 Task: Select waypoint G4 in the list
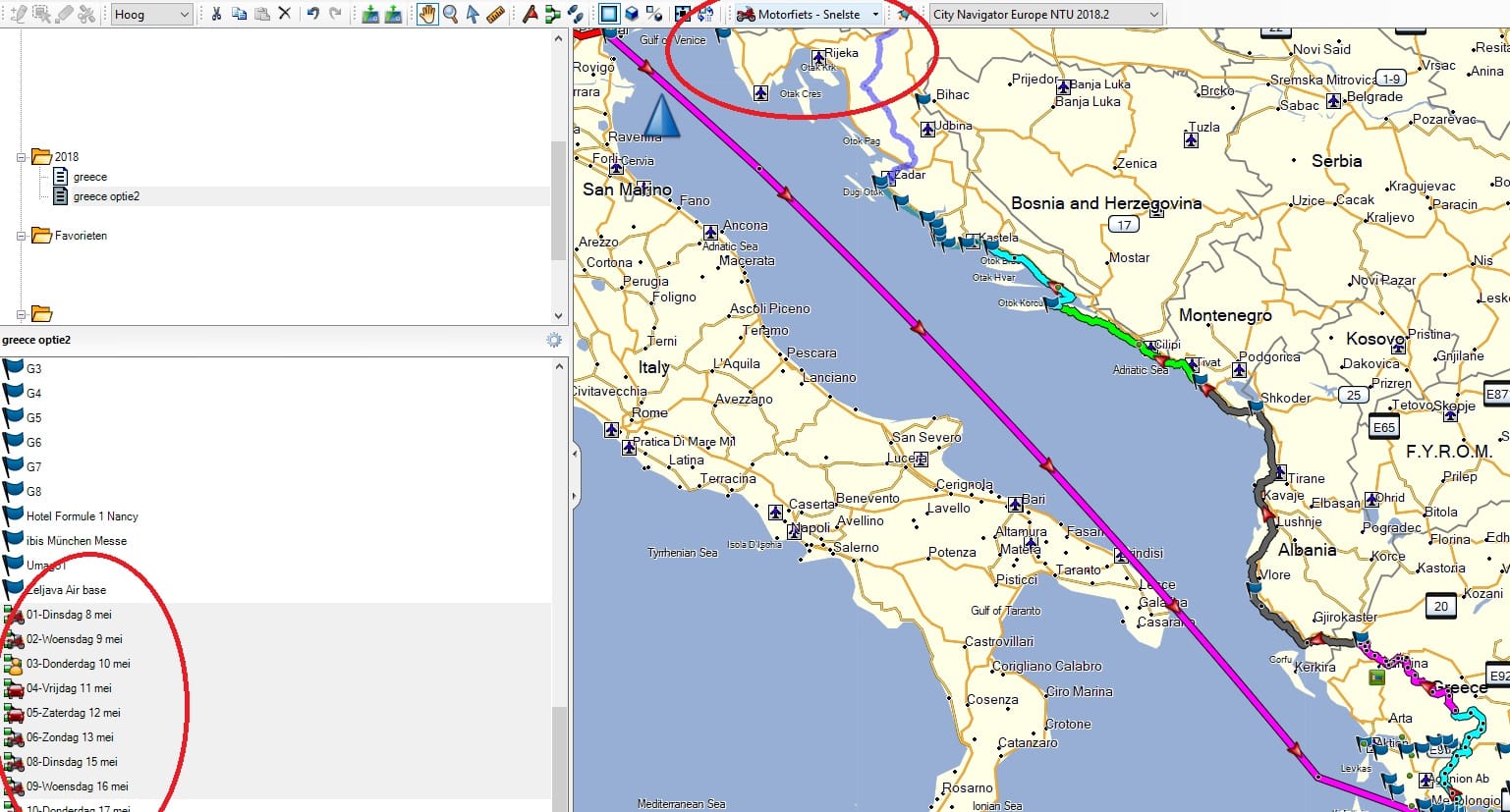coord(275,394)
